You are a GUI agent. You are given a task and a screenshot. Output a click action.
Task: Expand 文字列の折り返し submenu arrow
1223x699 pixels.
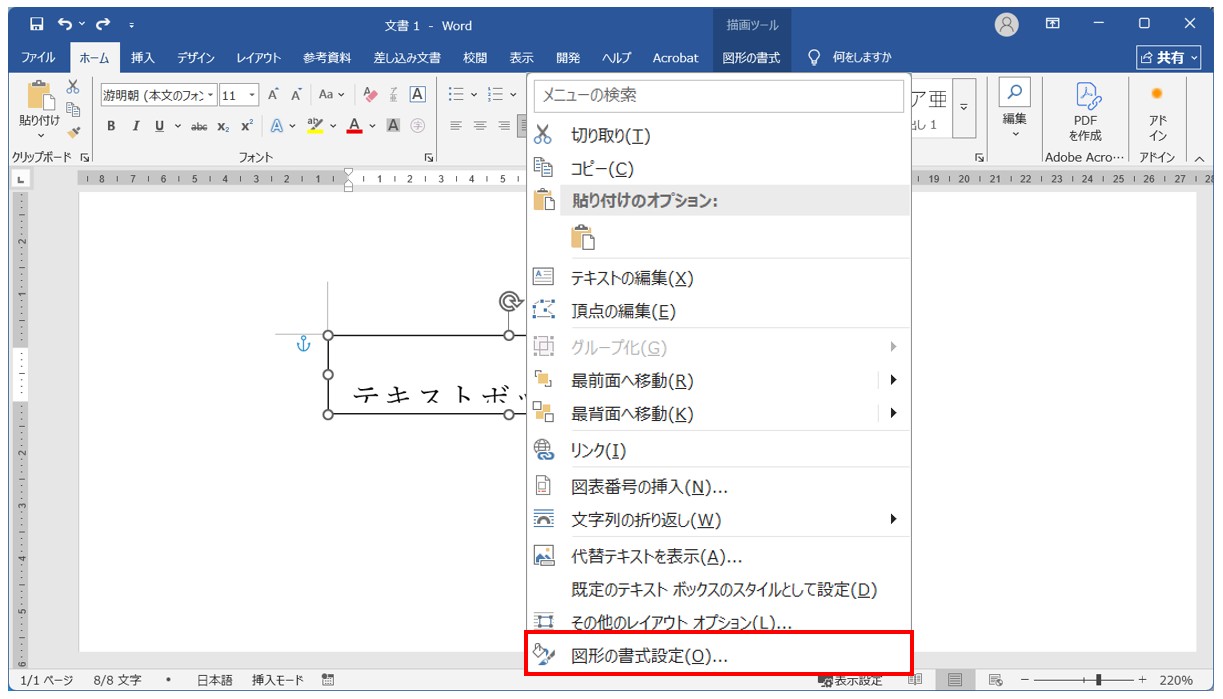click(893, 519)
